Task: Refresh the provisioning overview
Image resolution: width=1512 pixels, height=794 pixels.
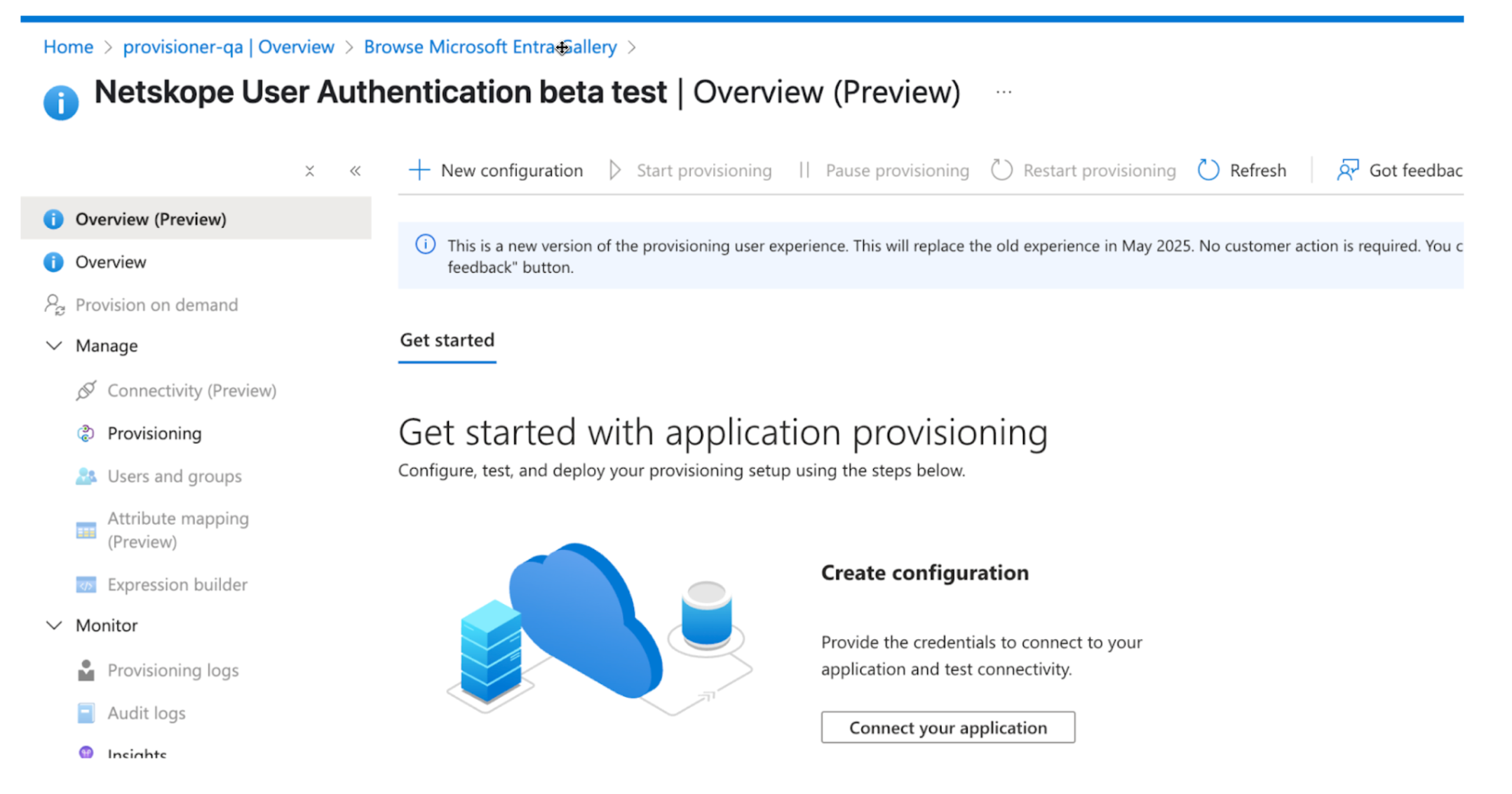Action: (1242, 170)
